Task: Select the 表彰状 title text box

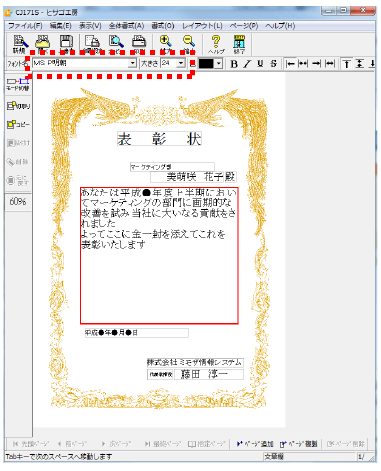Action: 159,138
